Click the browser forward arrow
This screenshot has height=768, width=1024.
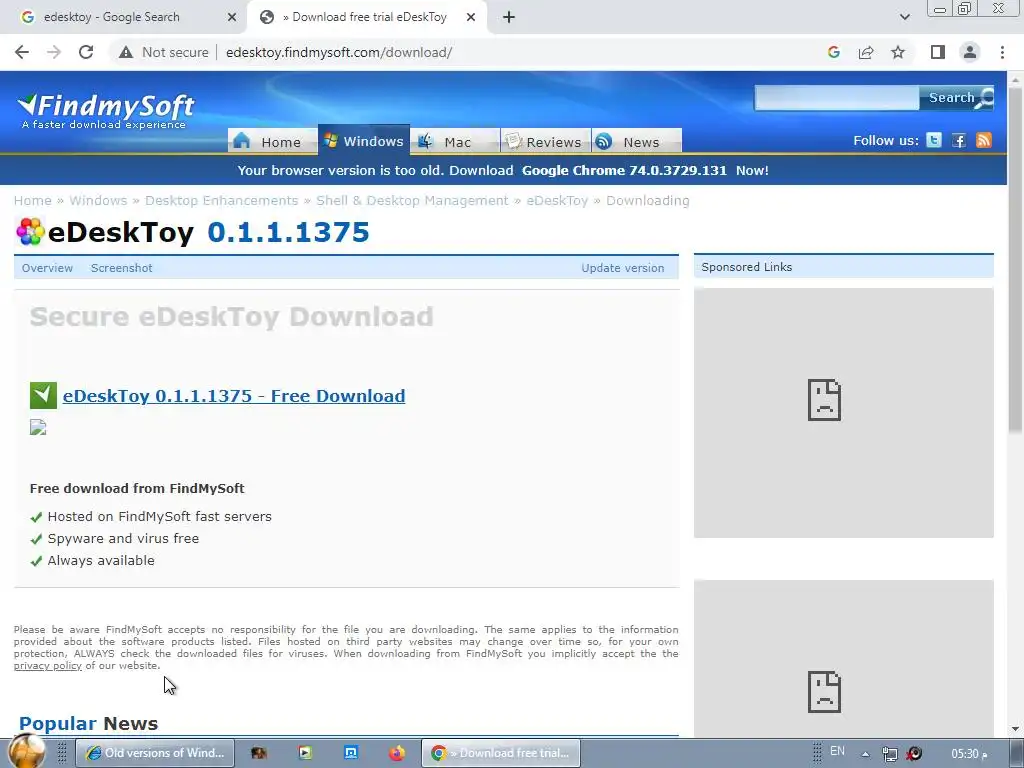pyautogui.click(x=54, y=52)
